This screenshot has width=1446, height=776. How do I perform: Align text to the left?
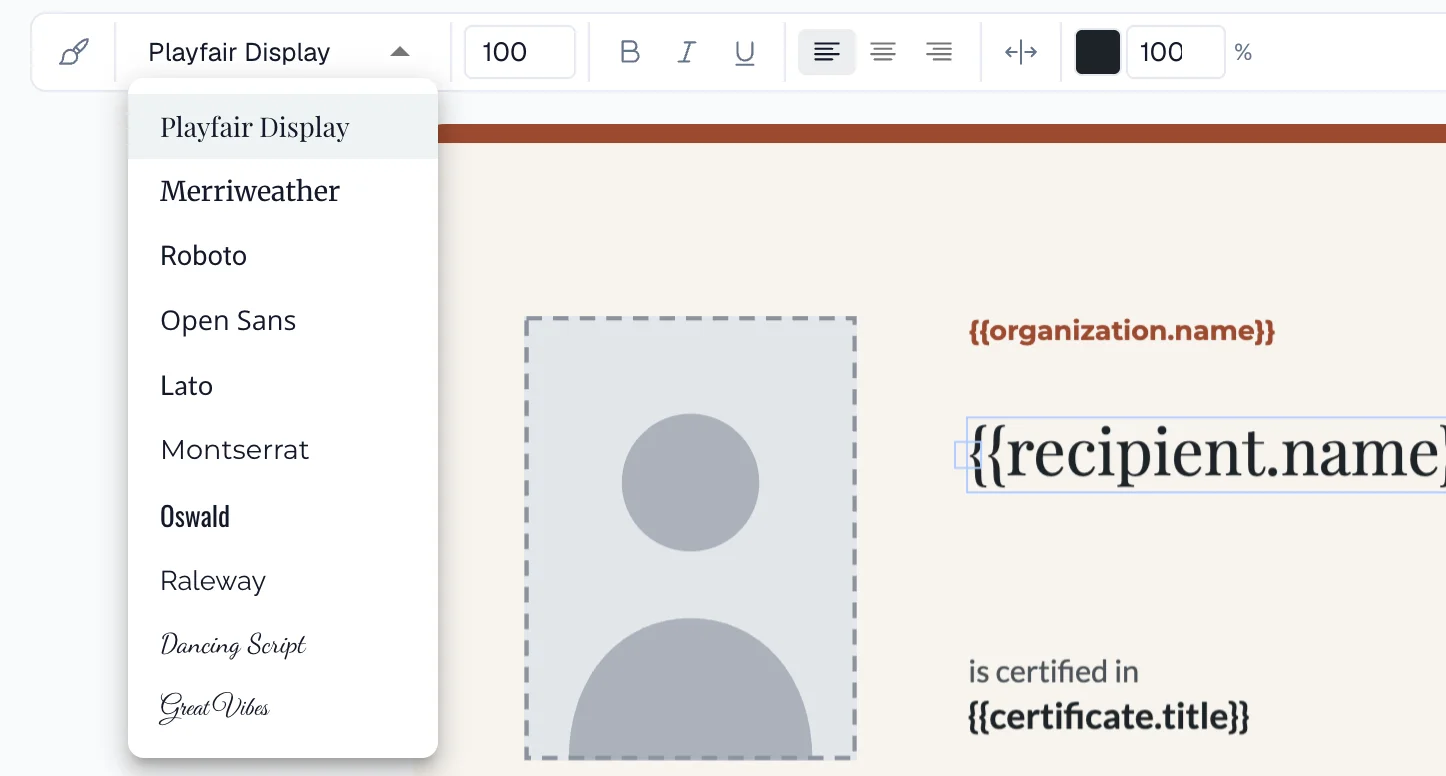coord(826,52)
